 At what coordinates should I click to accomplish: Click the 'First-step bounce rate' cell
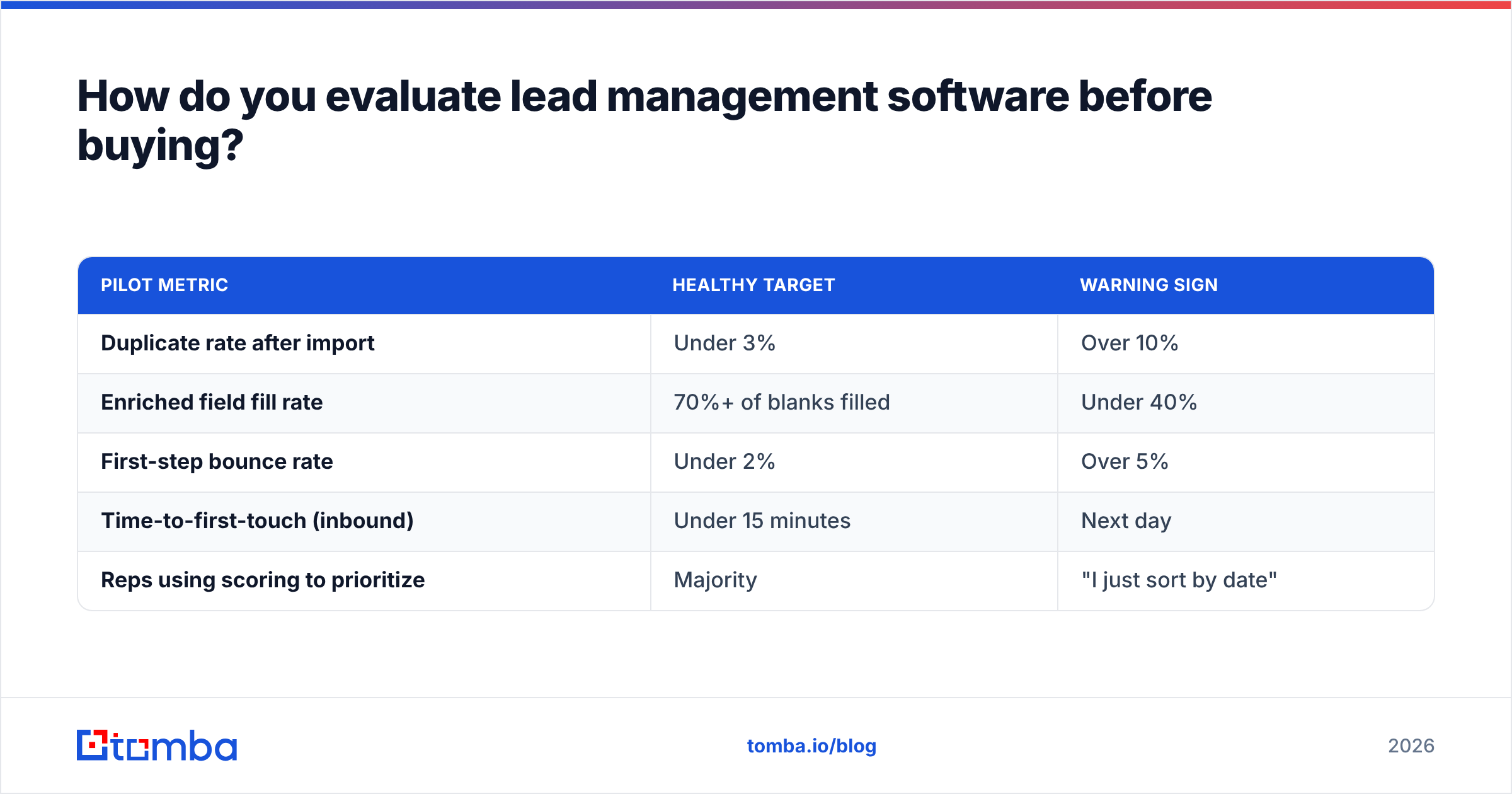[x=364, y=462]
